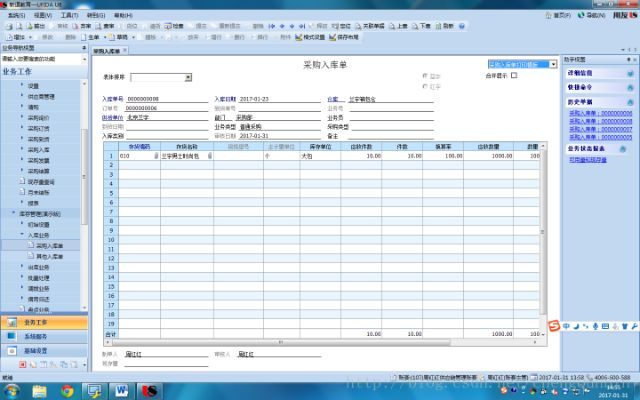Click the 上查 trace-up button
Viewport: 640px width, 400px height.
coord(398,26)
